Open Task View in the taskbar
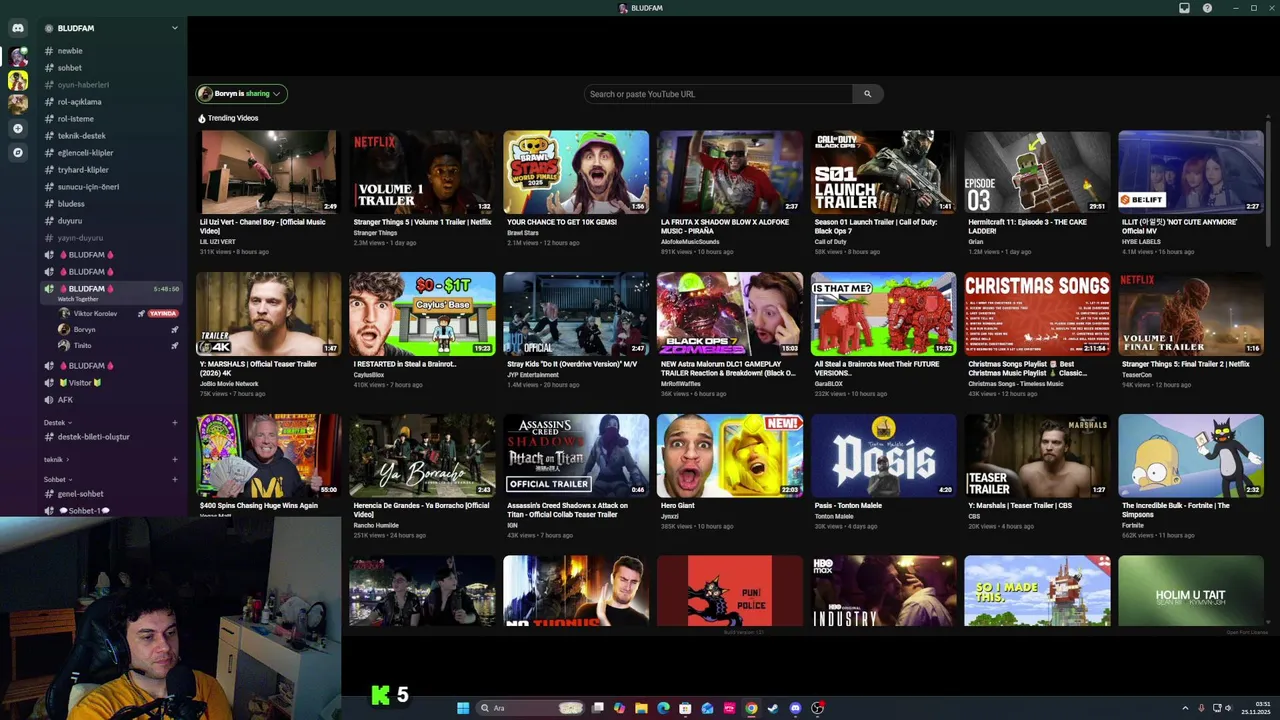 click(598, 708)
